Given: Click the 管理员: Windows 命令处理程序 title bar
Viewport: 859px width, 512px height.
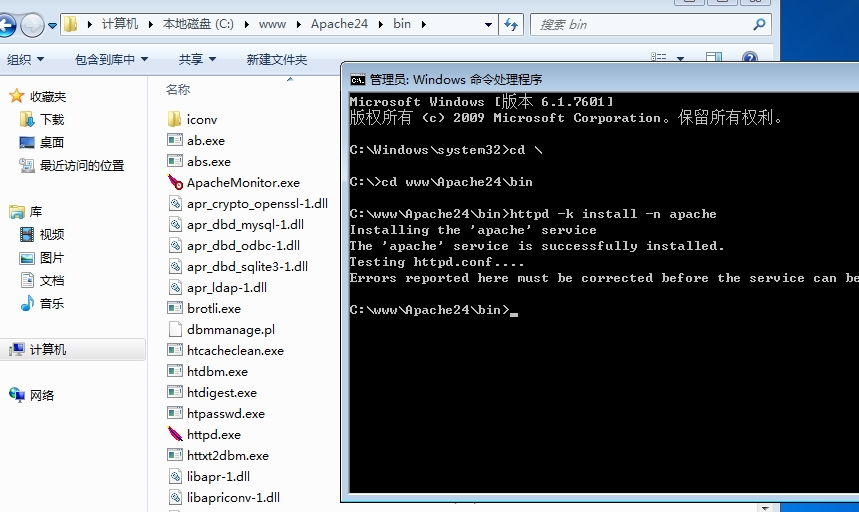Looking at the screenshot, I should tap(600, 79).
